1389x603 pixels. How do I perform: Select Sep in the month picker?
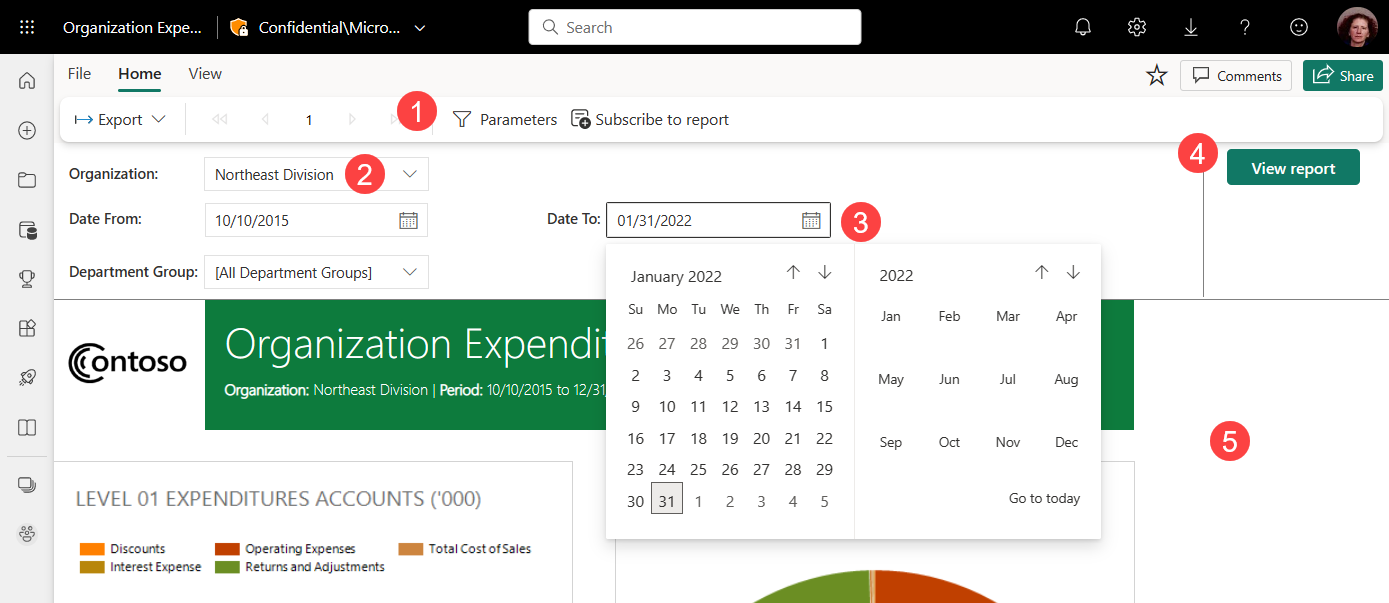[x=890, y=442]
